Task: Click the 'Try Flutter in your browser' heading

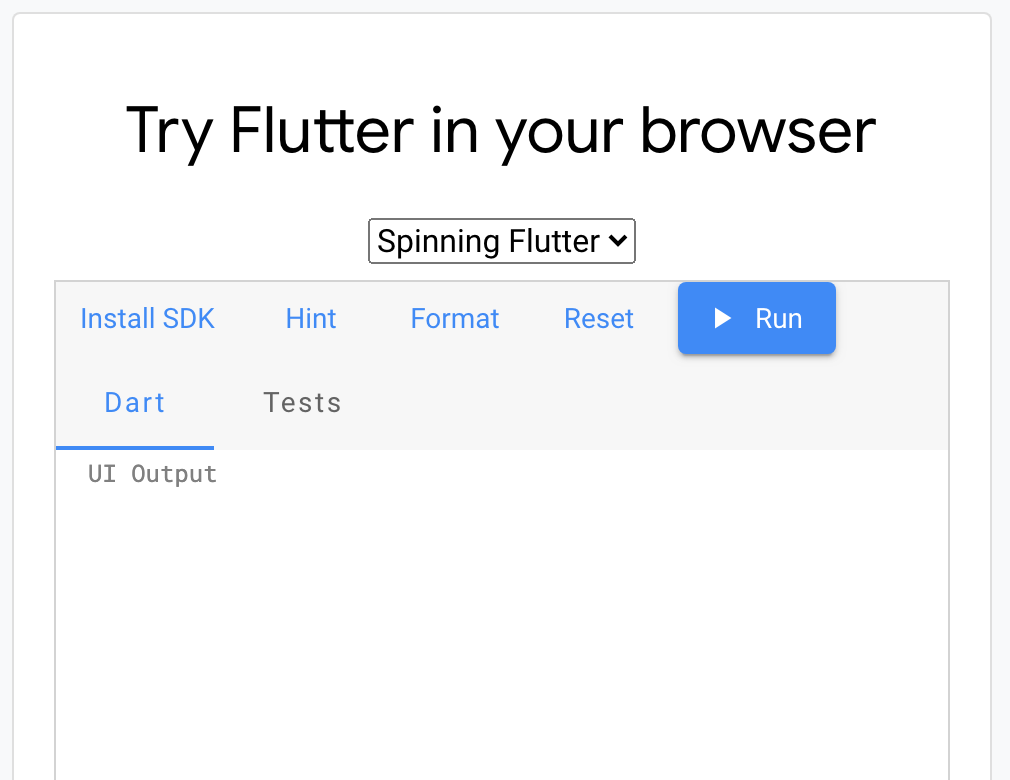Action: point(500,130)
